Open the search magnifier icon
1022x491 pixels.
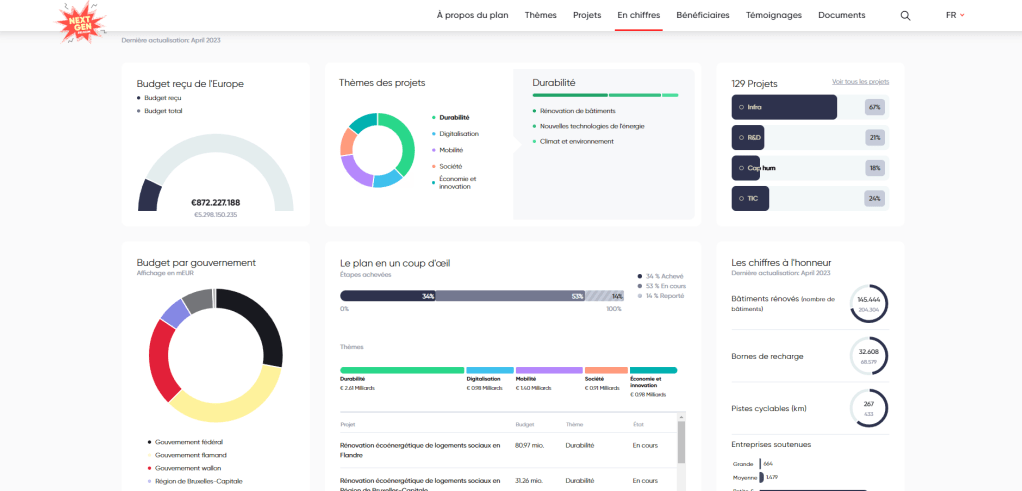pos(905,15)
